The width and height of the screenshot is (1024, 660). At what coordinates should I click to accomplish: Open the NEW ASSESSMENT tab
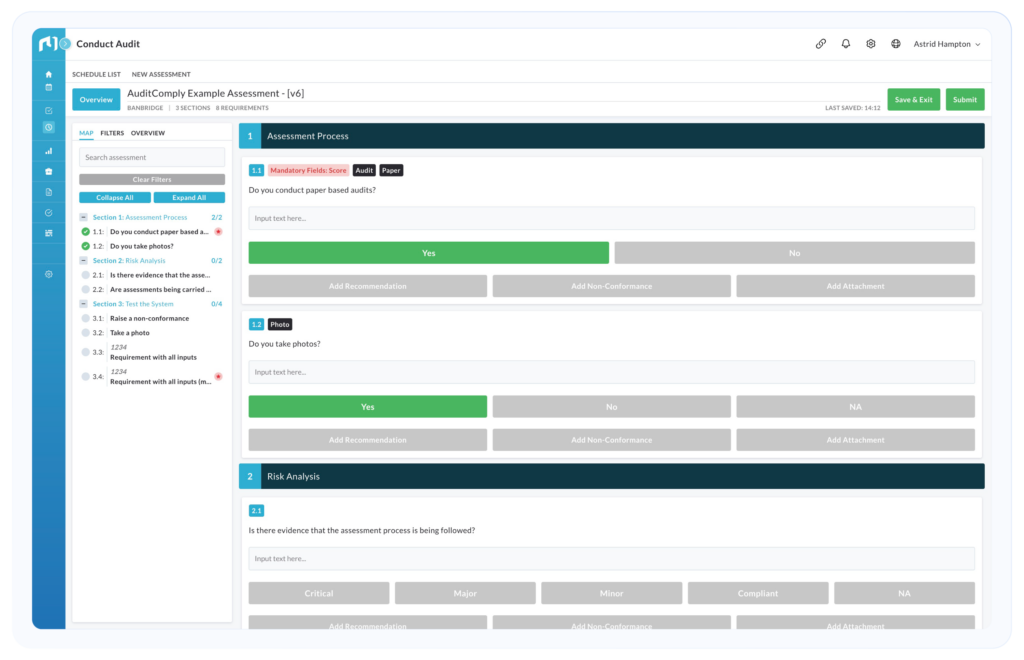161,74
